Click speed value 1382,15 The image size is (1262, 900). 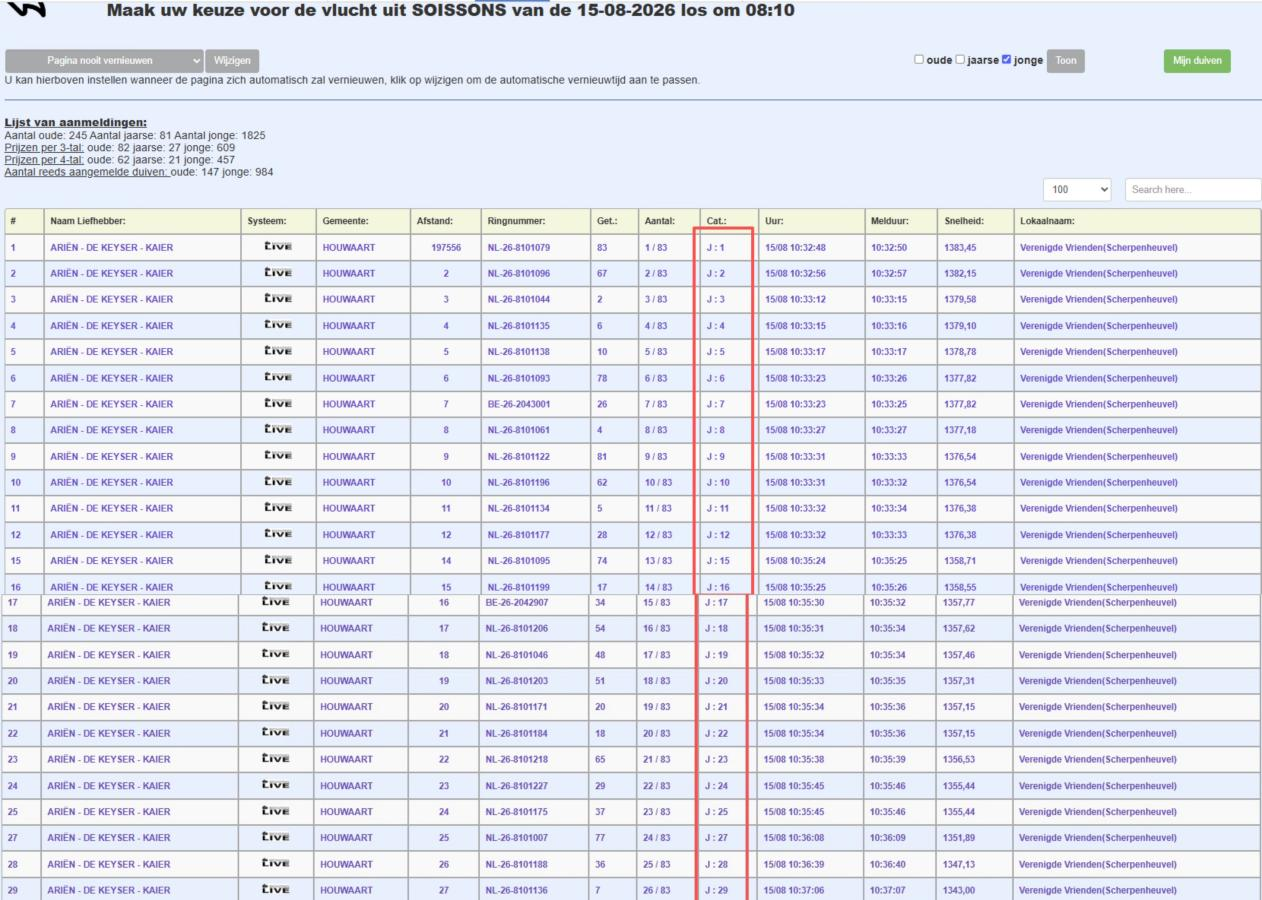pos(960,273)
